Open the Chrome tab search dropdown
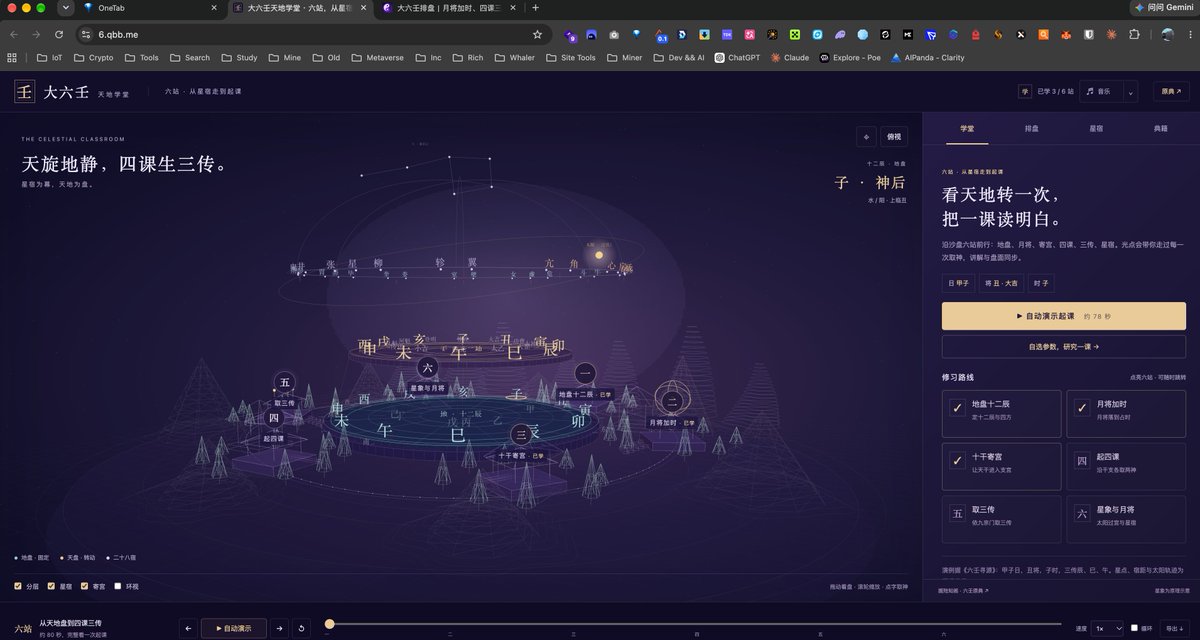Screen dimensions: 1200x640 point(66,8)
